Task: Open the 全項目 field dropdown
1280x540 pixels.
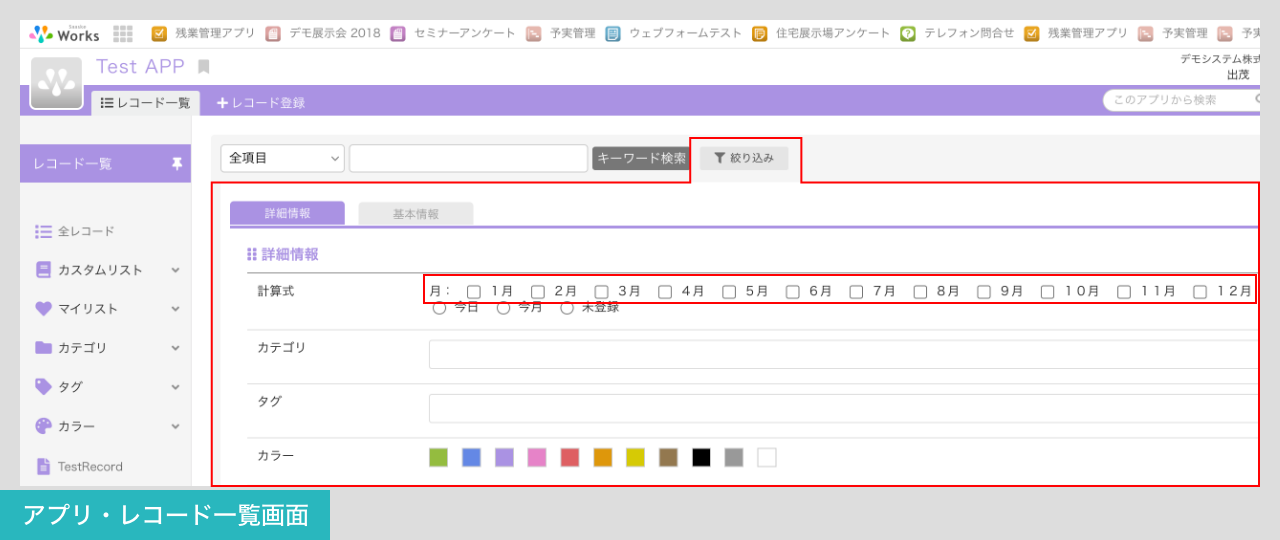Action: pos(283,158)
